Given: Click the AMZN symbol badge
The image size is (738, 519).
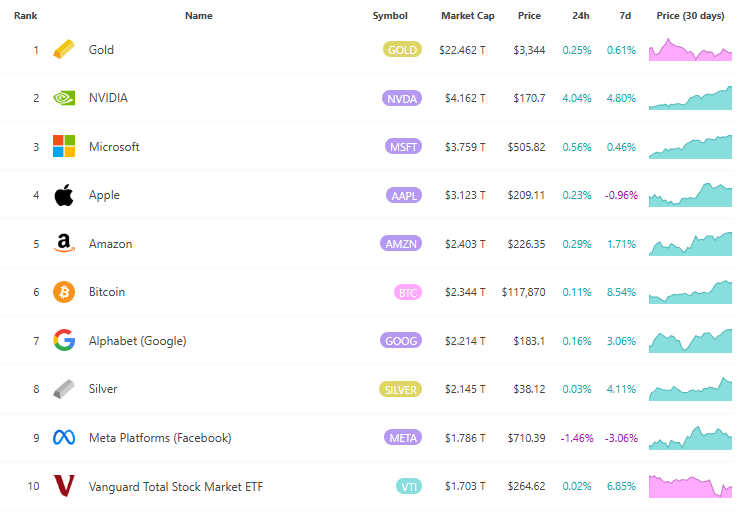Looking at the screenshot, I should coord(401,244).
